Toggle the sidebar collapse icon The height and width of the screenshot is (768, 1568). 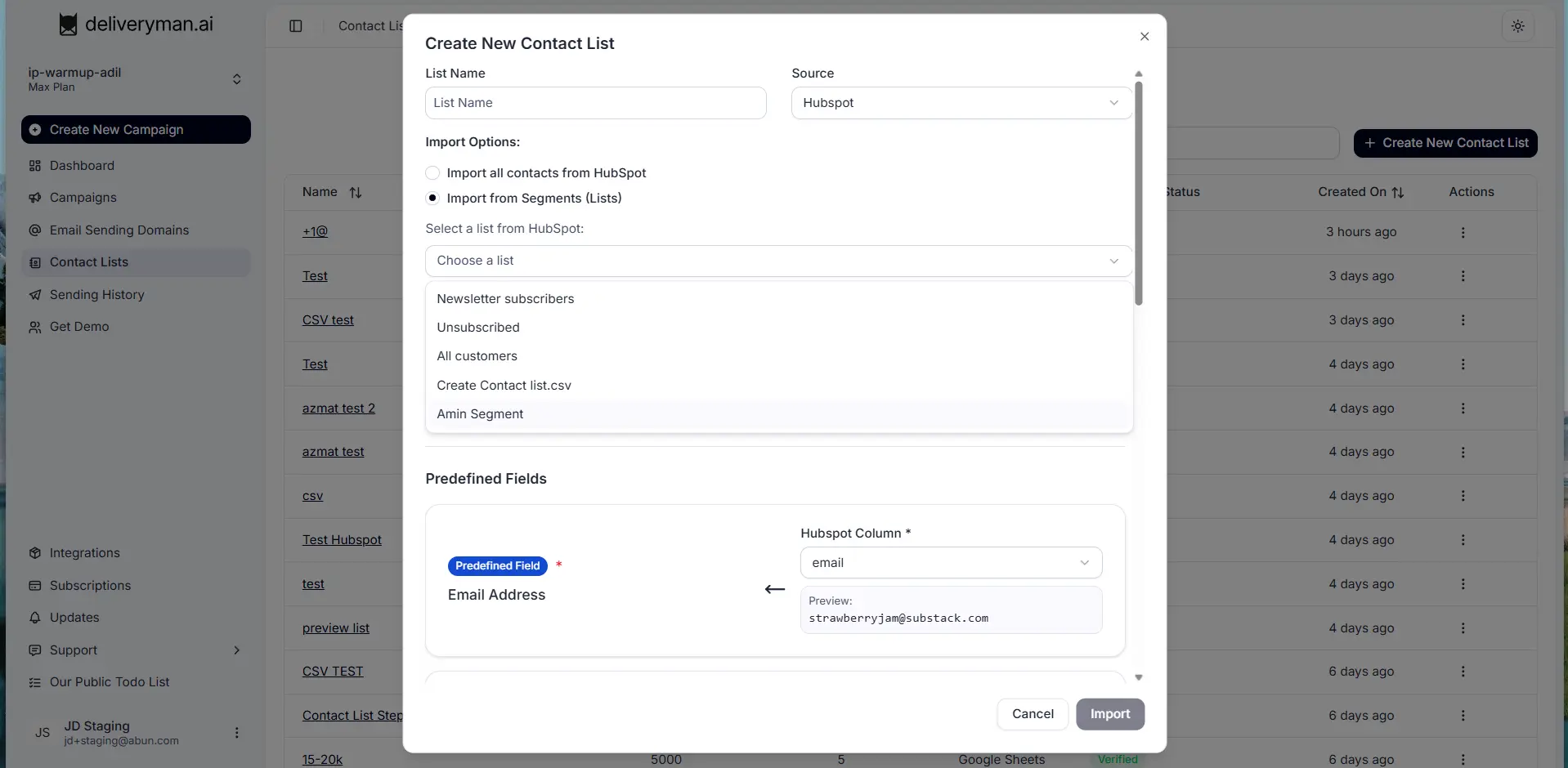tap(296, 26)
